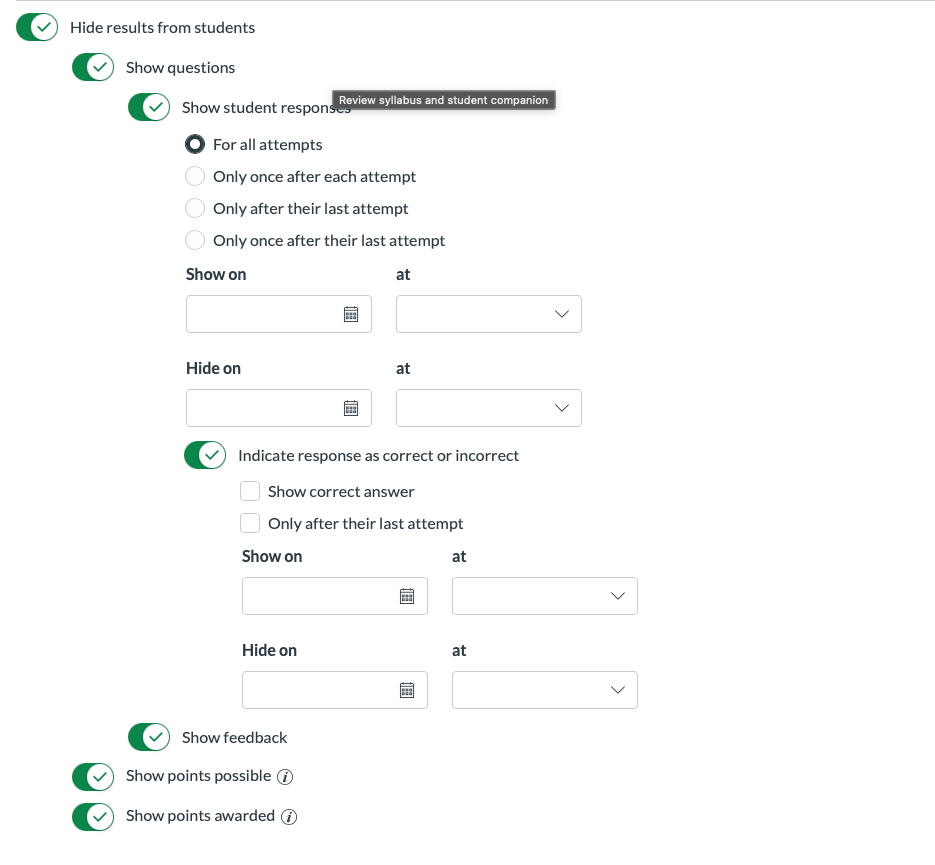
Task: Open calendar for correct/incorrect Show on date
Action: pyautogui.click(x=407, y=596)
